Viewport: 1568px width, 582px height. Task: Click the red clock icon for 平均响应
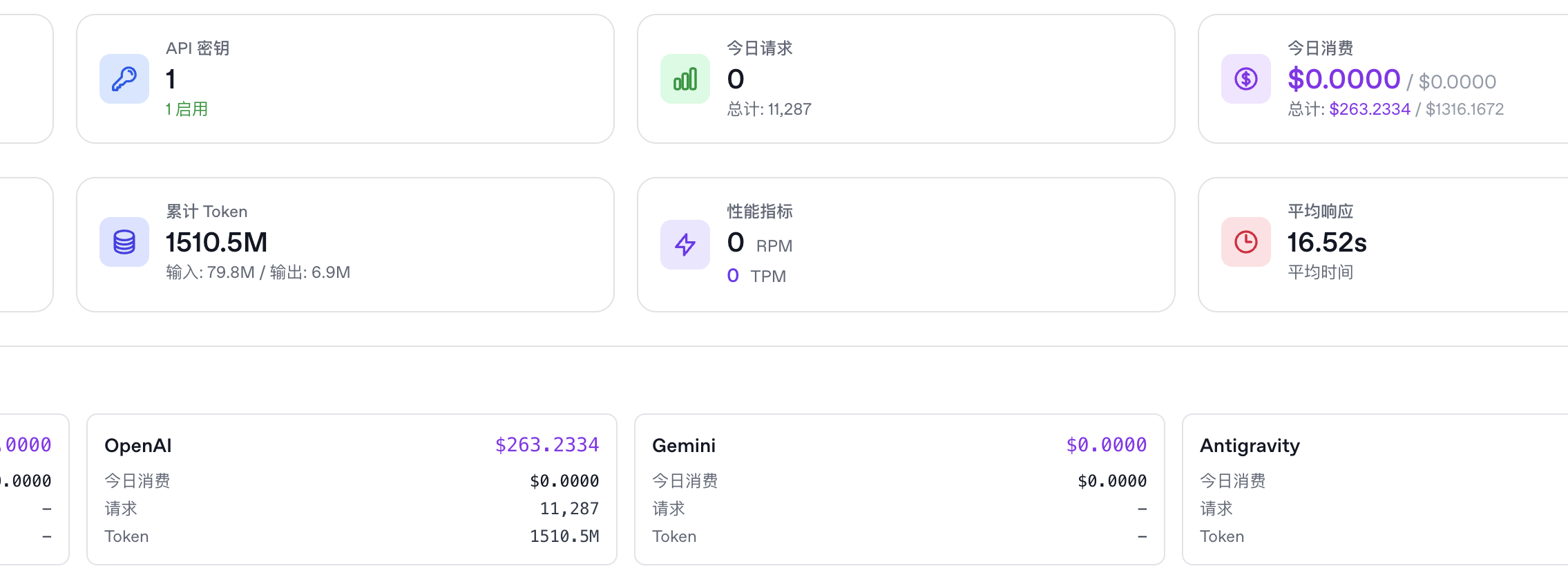tap(1246, 242)
